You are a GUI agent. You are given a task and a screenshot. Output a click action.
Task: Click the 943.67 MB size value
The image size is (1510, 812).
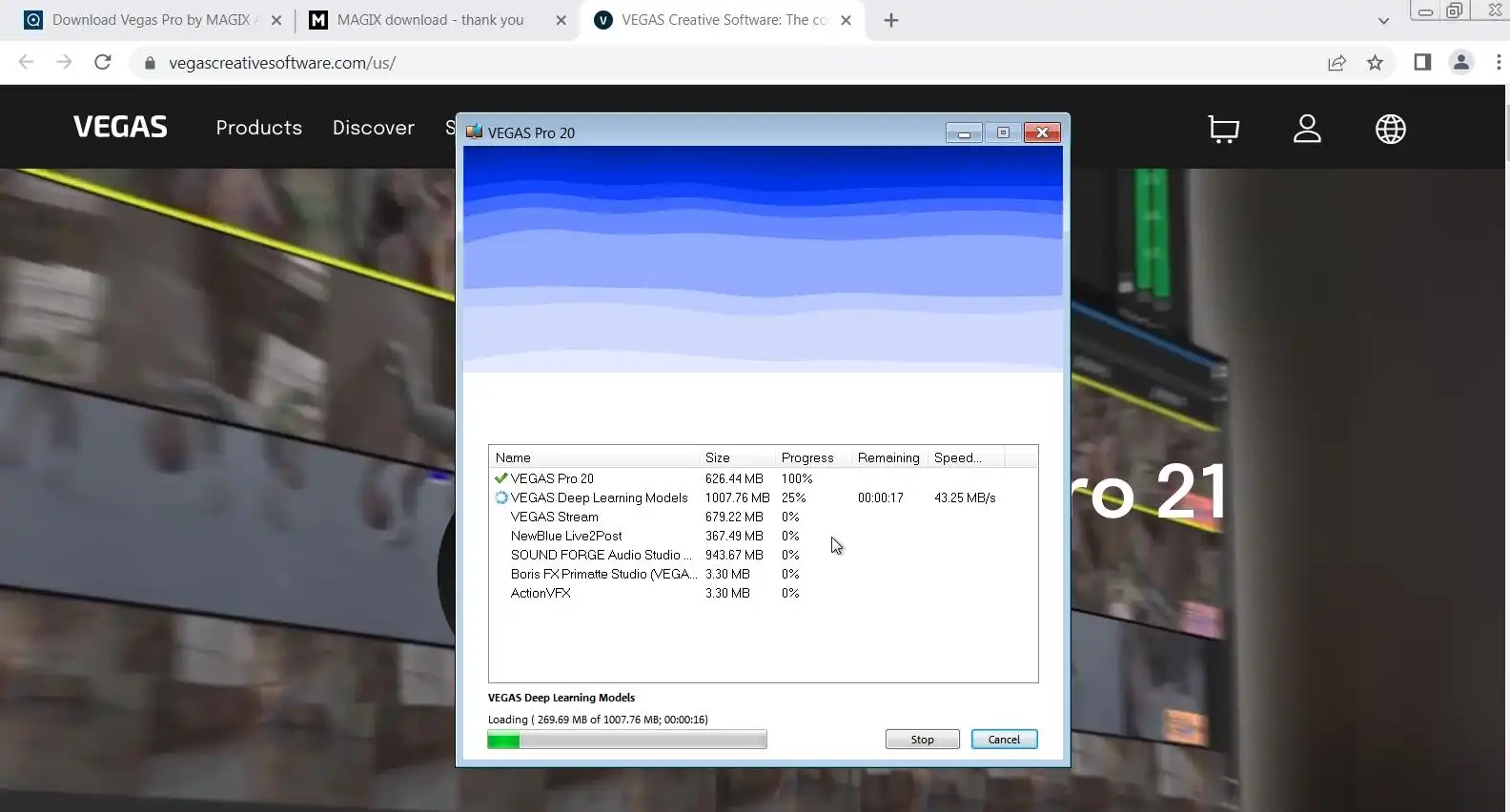pyautogui.click(x=734, y=555)
